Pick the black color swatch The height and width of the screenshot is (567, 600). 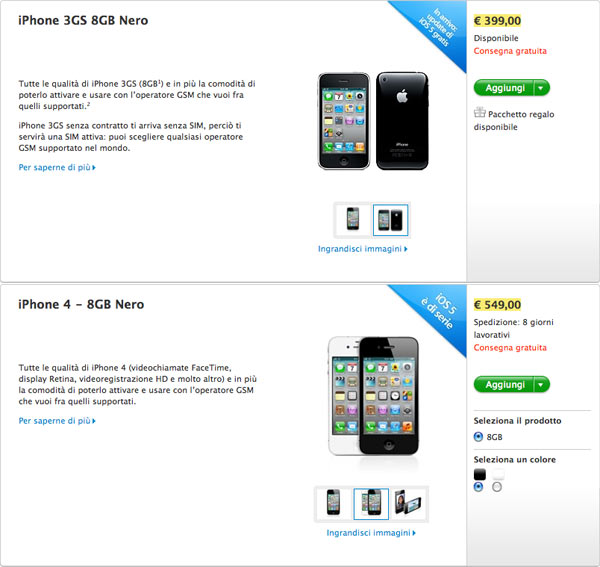coord(479,474)
